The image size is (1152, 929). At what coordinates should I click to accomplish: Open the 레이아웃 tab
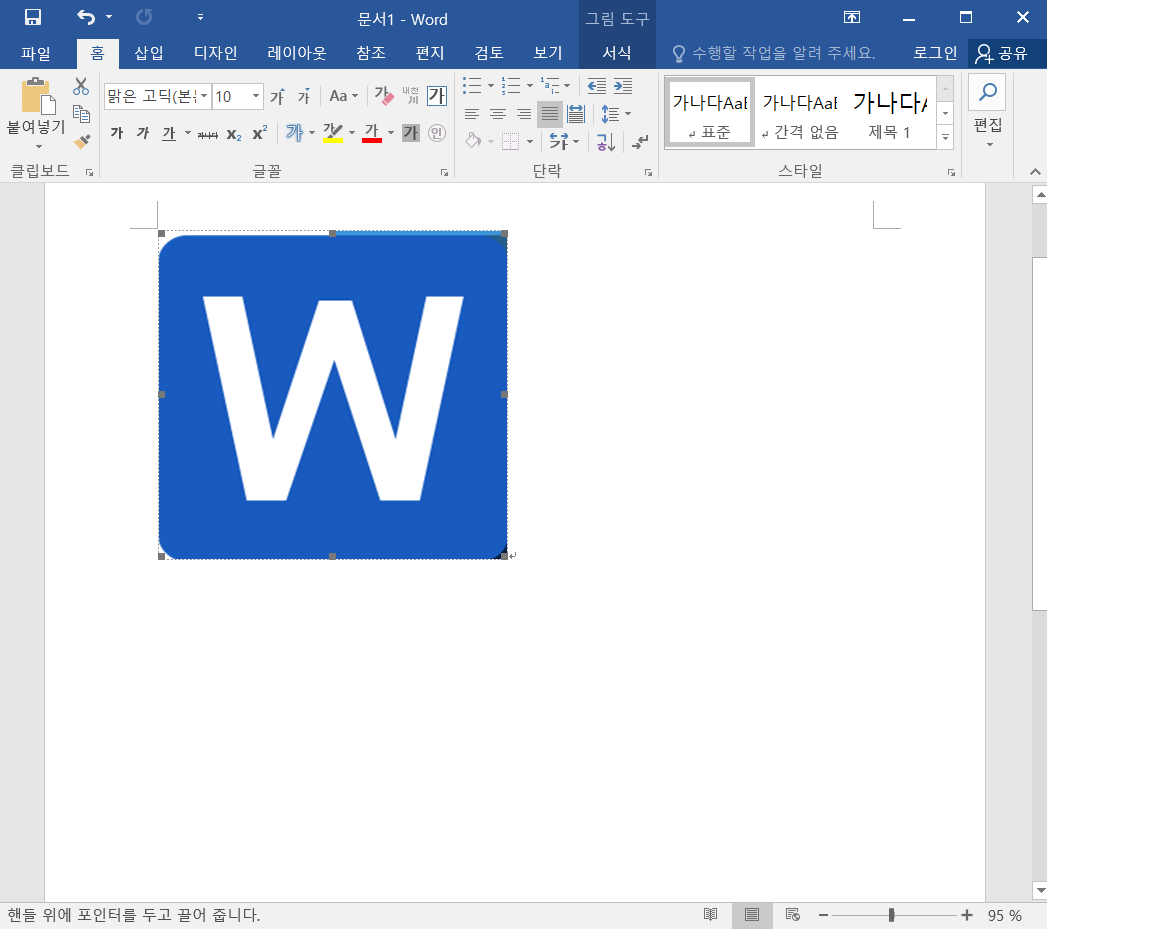pos(296,53)
